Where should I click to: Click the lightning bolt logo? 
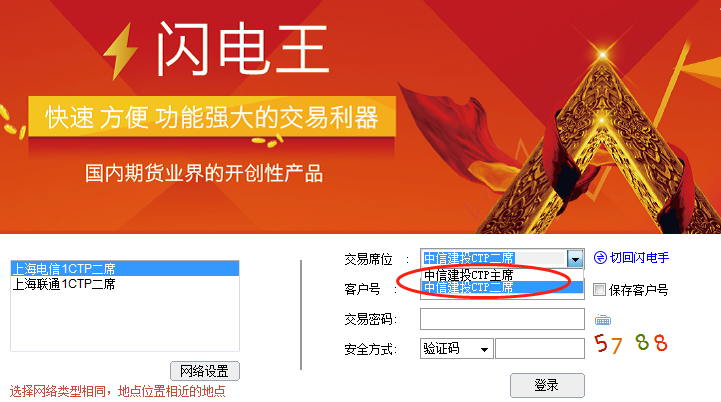pyautogui.click(x=120, y=51)
